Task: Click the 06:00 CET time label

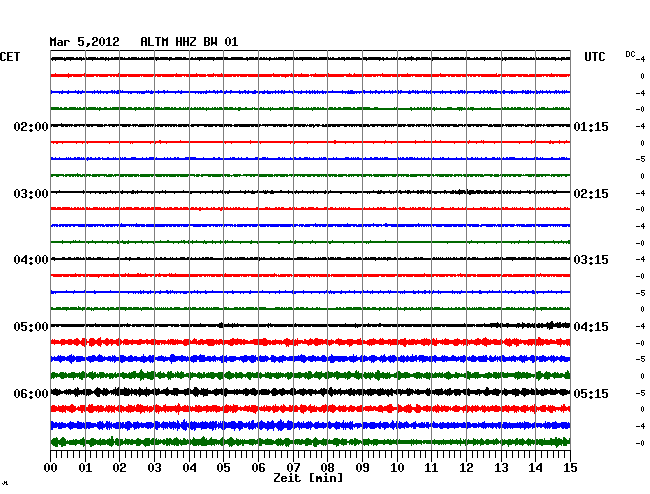Action: pyautogui.click(x=31, y=393)
